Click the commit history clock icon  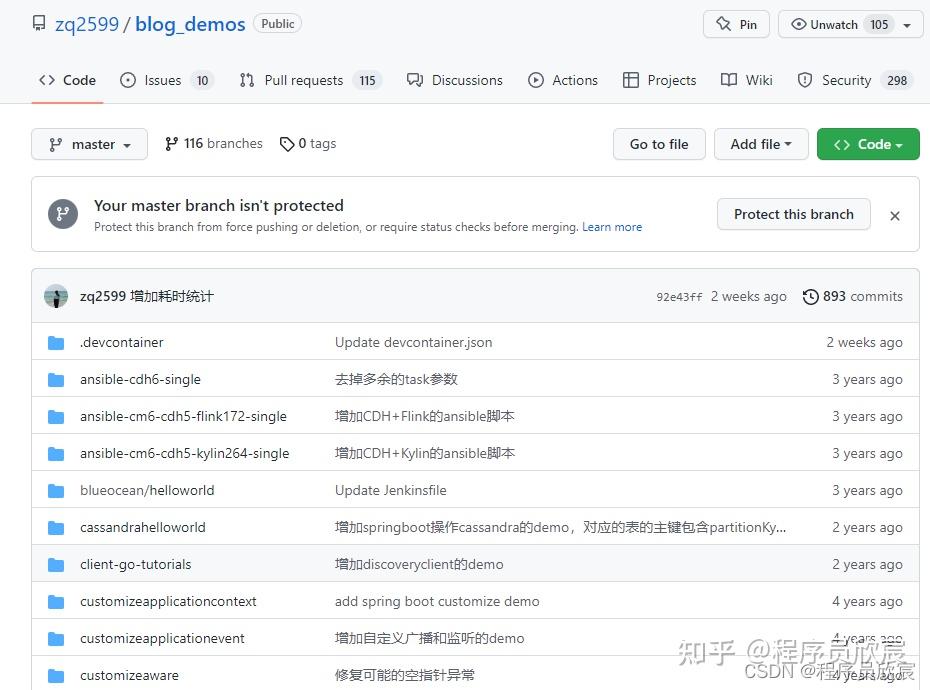tap(810, 296)
